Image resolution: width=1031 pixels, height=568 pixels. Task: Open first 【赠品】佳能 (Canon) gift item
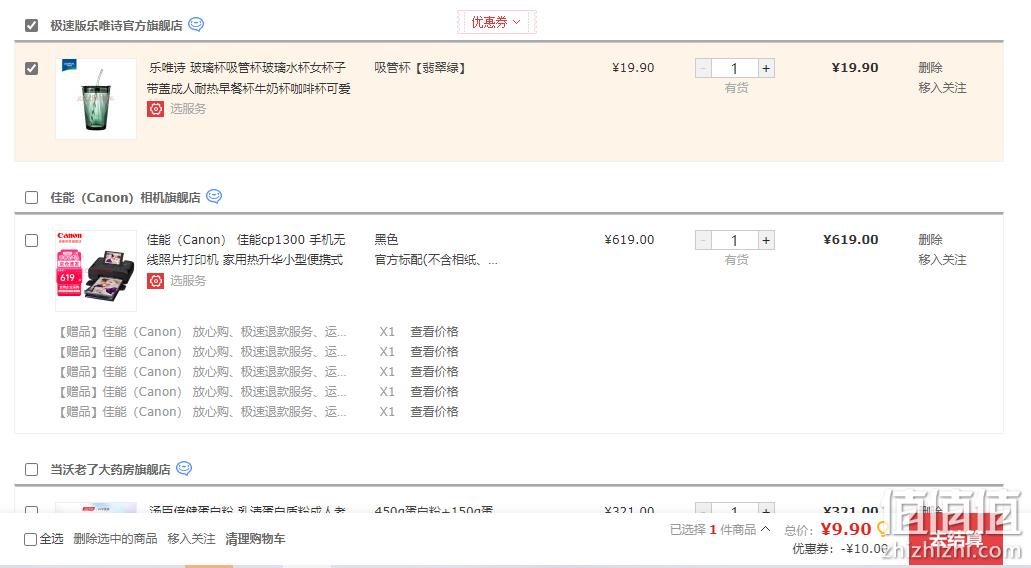pos(203,332)
